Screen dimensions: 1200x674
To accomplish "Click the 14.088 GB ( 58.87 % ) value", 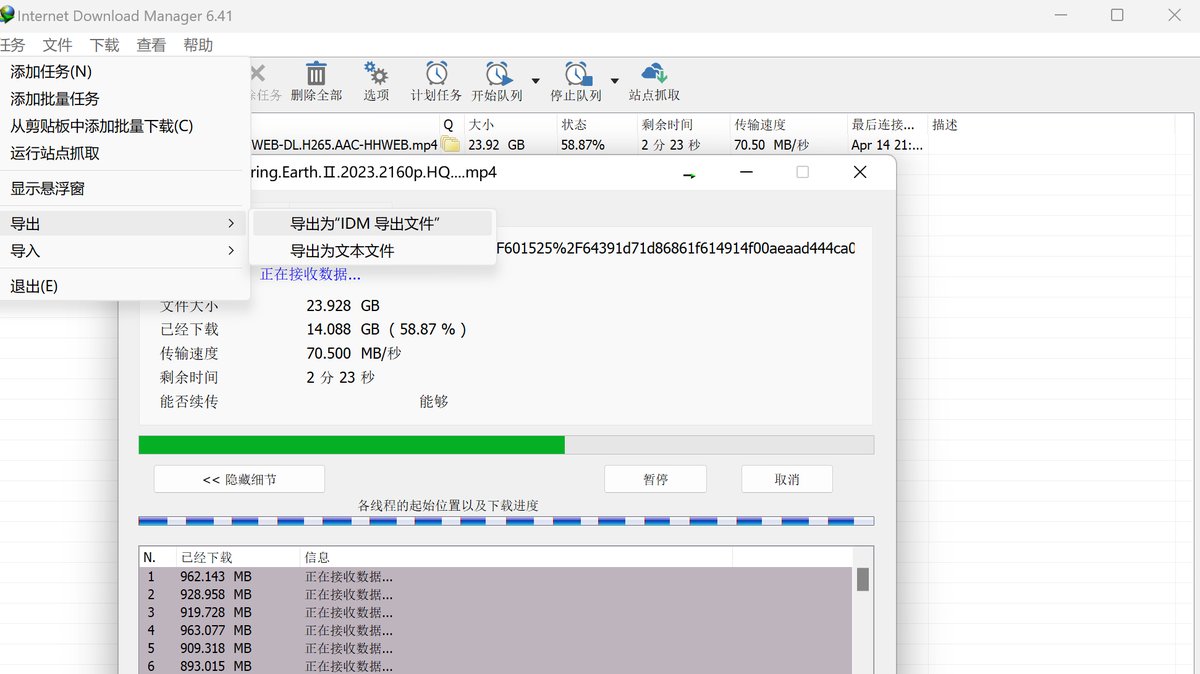I will pyautogui.click(x=386, y=329).
